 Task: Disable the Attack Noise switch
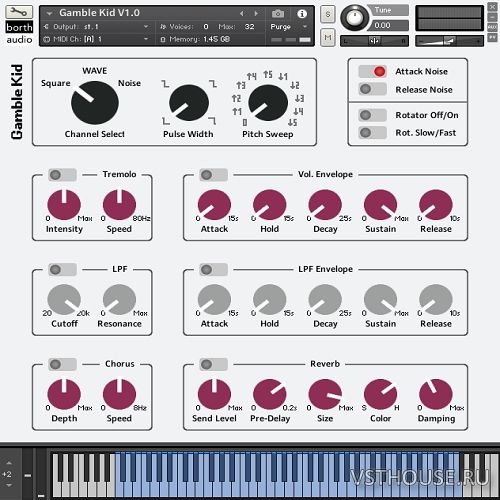tap(373, 71)
